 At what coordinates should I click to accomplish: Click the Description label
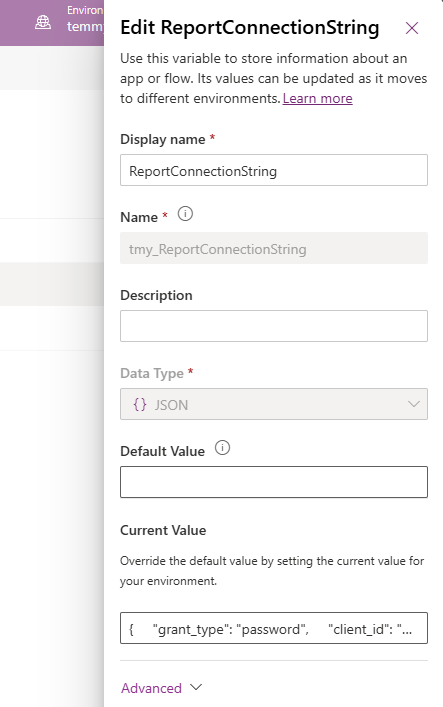pyautogui.click(x=157, y=295)
